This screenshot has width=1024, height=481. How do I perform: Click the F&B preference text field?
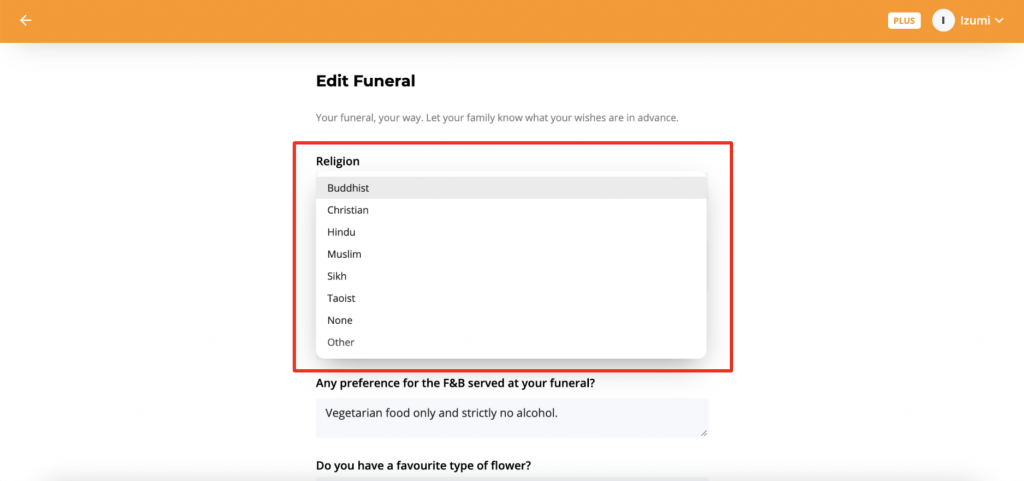512,418
